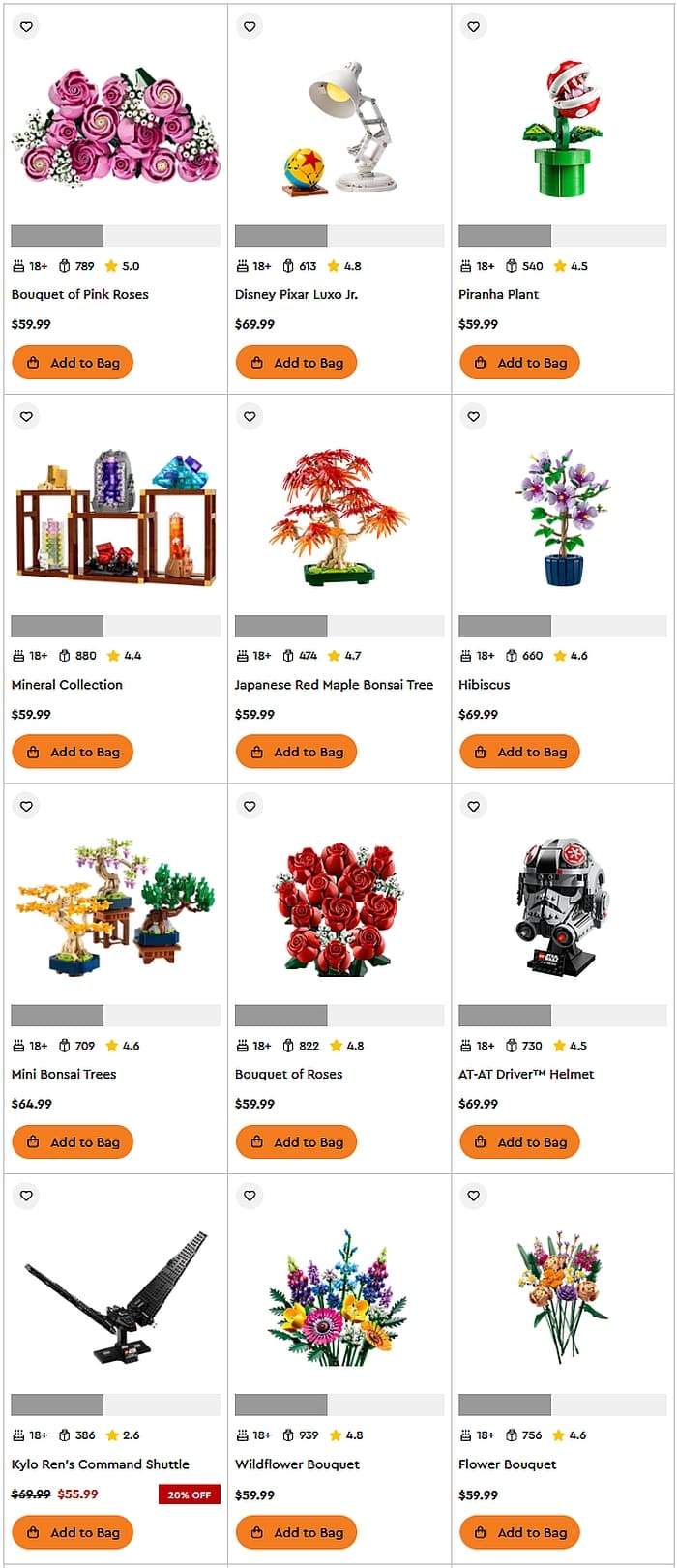Toggle wishlist heart on Mineral Collection
The width and height of the screenshot is (677, 1568).
[x=26, y=417]
